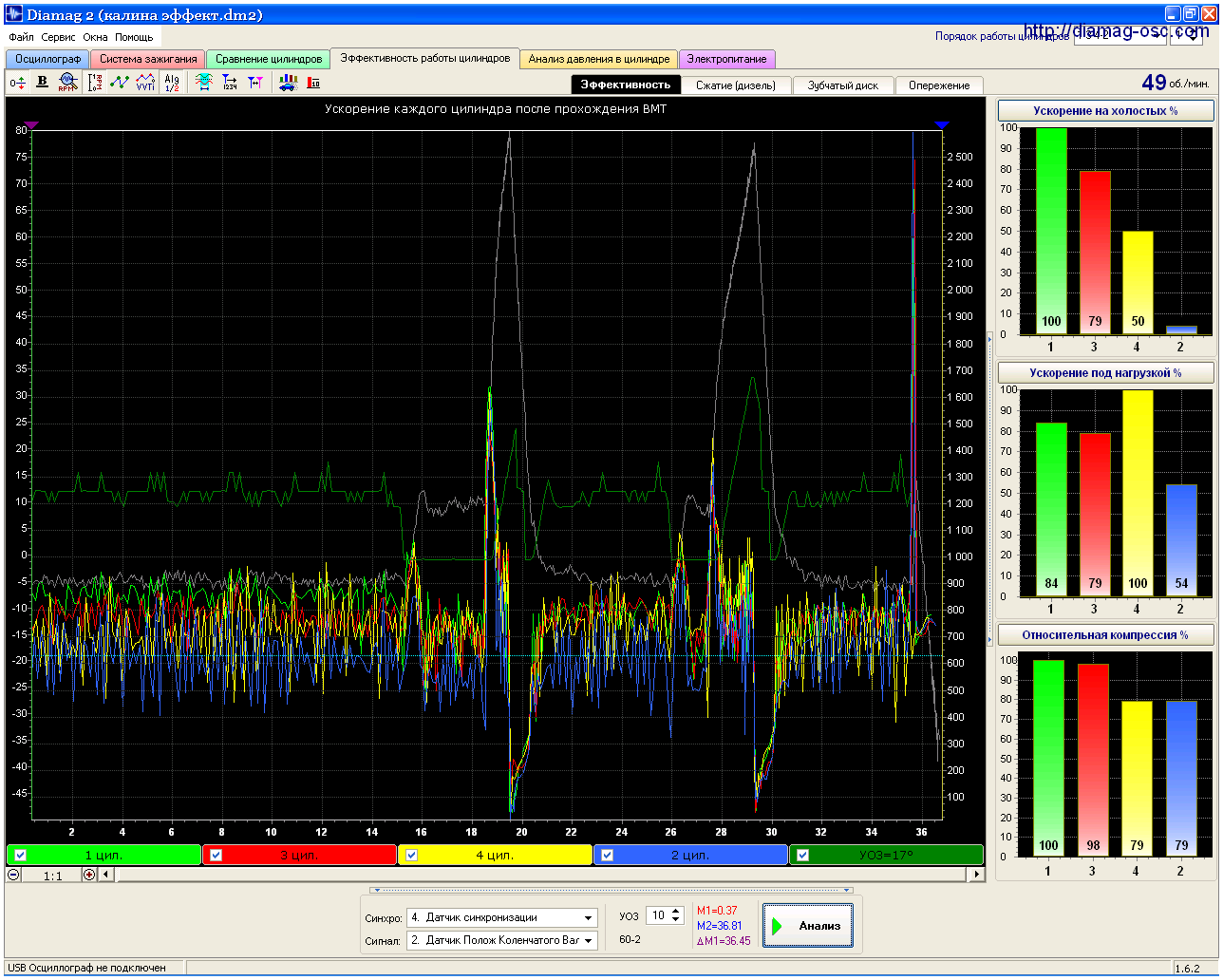Image resolution: width=1223 pixels, height=980 pixels.
Task: Click the ΔM1=36.45 marker value
Action: [724, 941]
